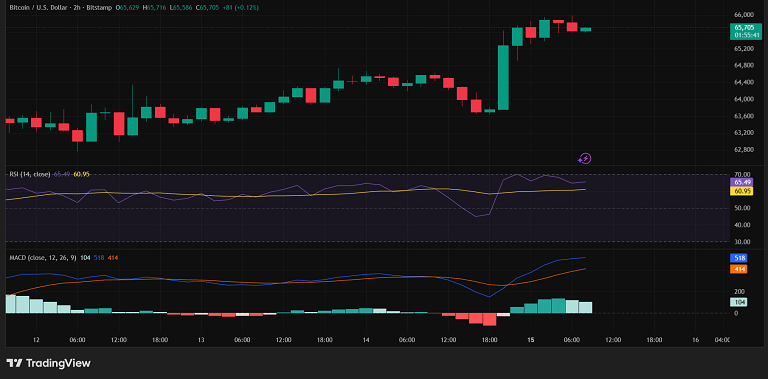This screenshot has height=379, width=768.
Task: Click the bold date label 15
Action: point(531,340)
